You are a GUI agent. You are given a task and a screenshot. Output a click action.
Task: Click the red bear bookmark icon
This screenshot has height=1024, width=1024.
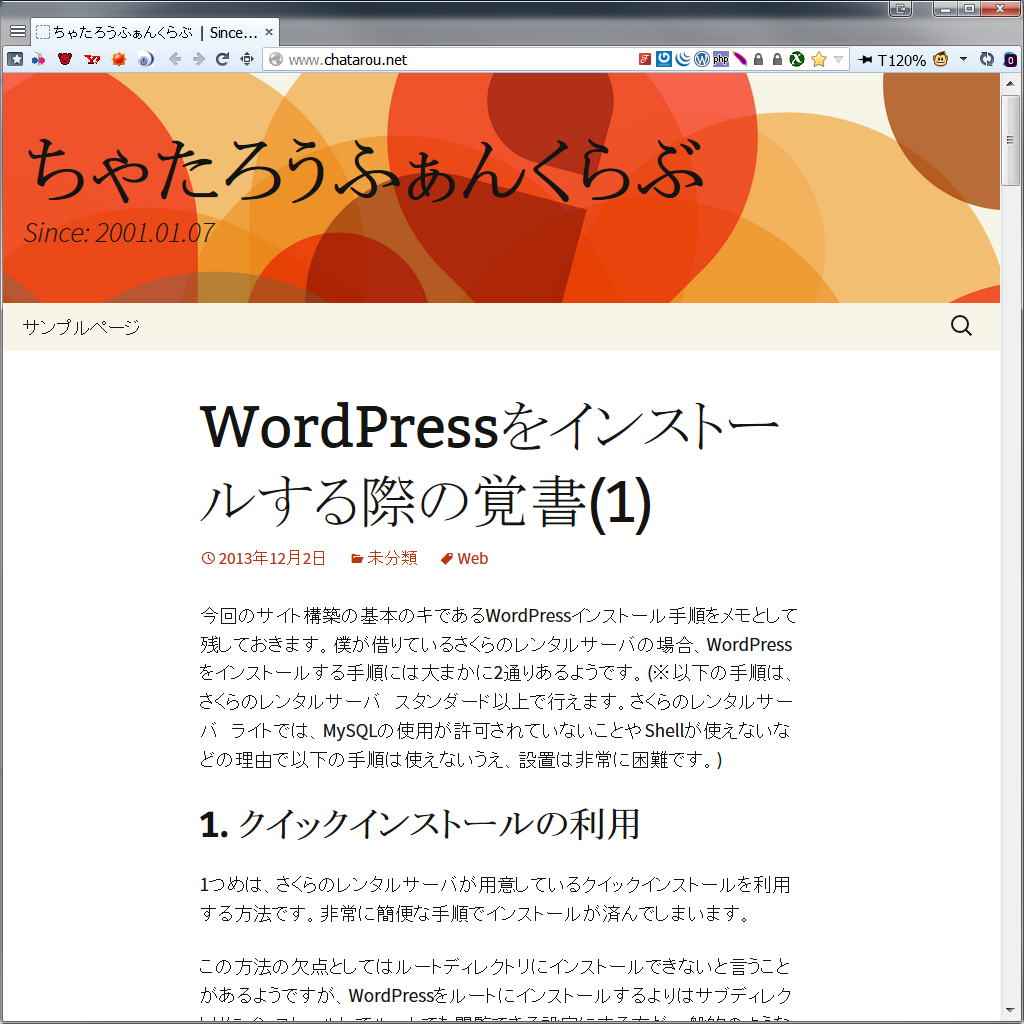click(x=65, y=59)
